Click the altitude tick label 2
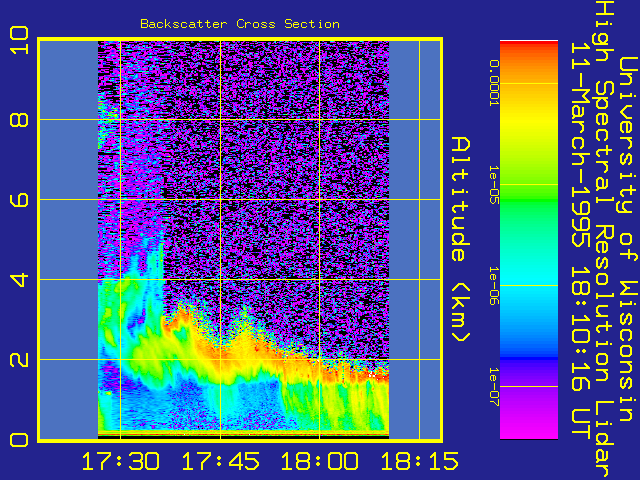 pyautogui.click(x=19, y=360)
